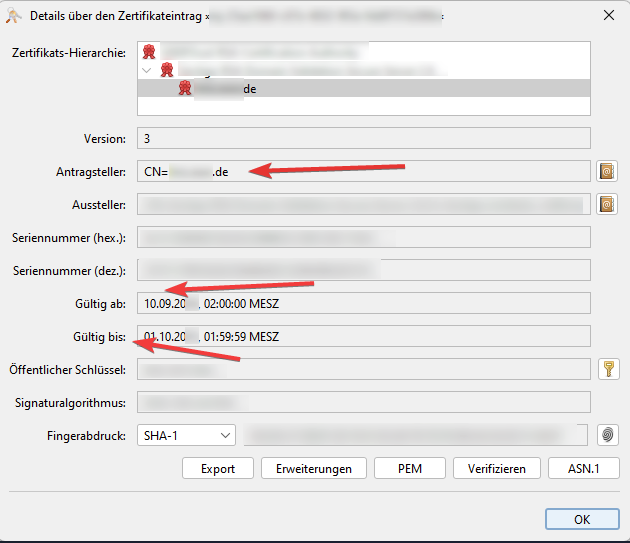Click the Gültig bis date field

(x=362, y=336)
